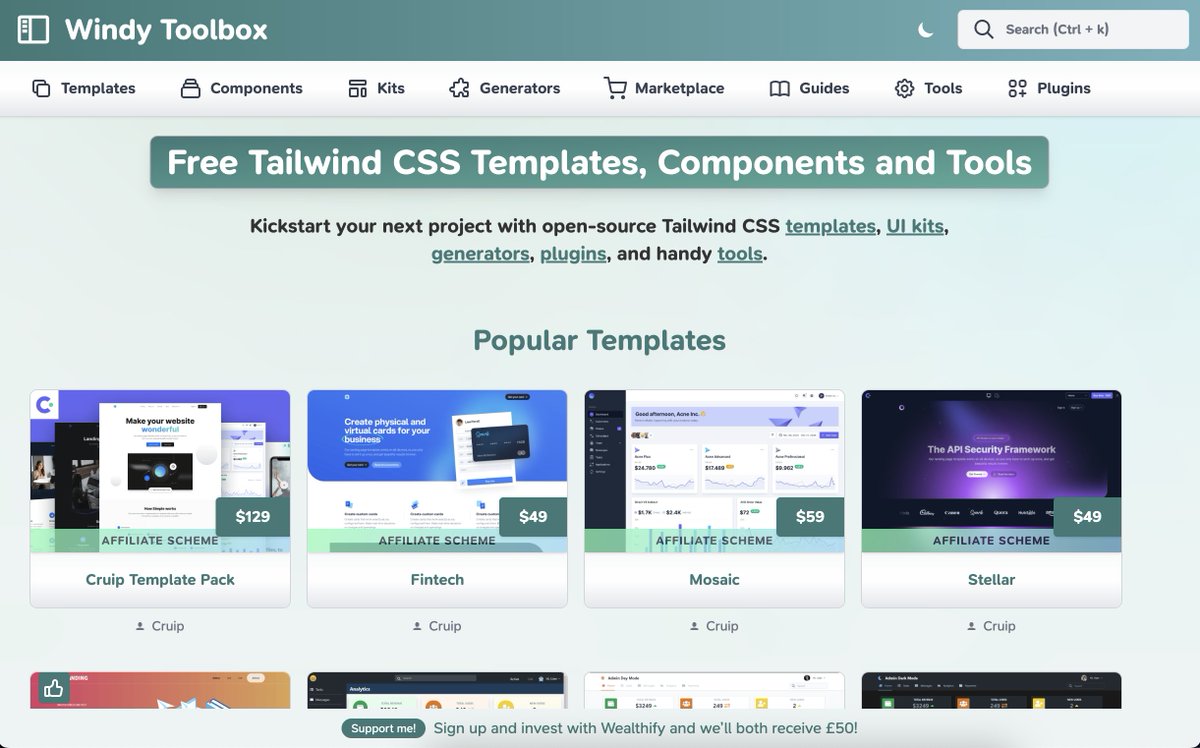Open the Tools menu item
This screenshot has width=1200, height=748.
(928, 88)
